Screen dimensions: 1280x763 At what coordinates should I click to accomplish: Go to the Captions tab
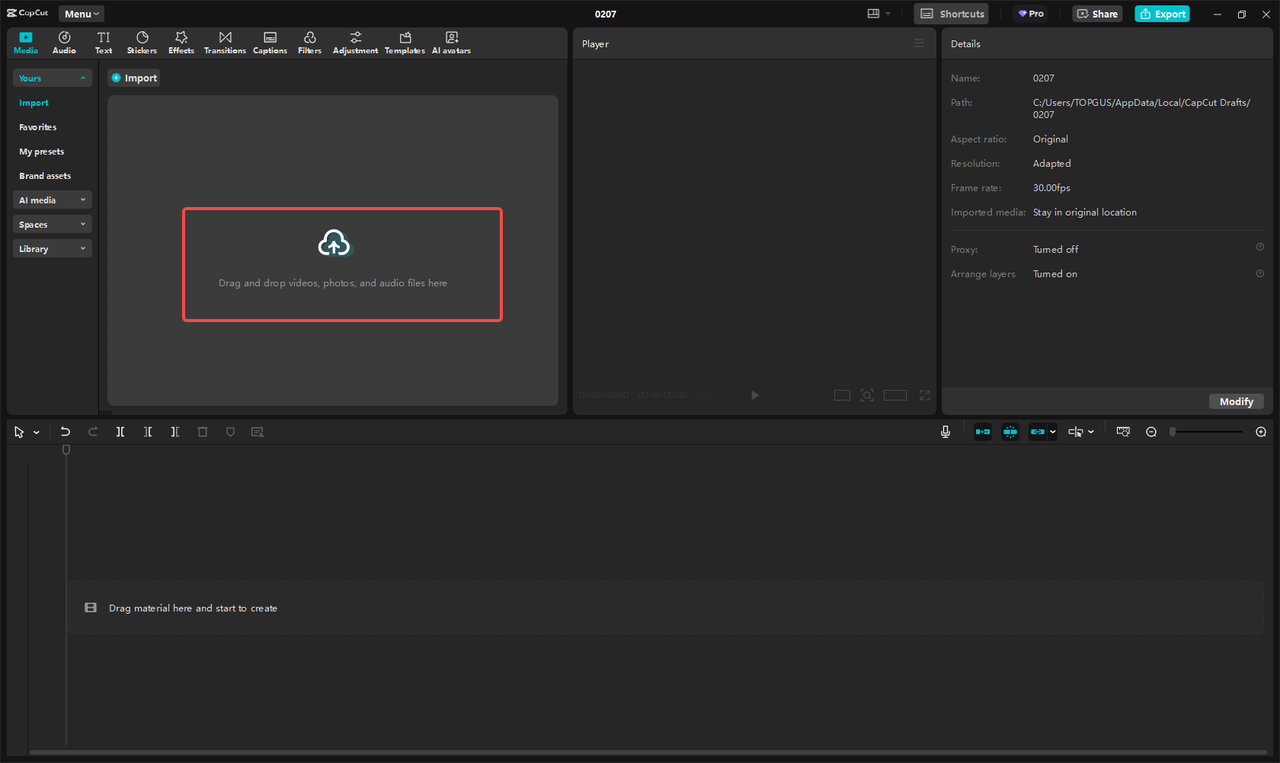point(270,43)
